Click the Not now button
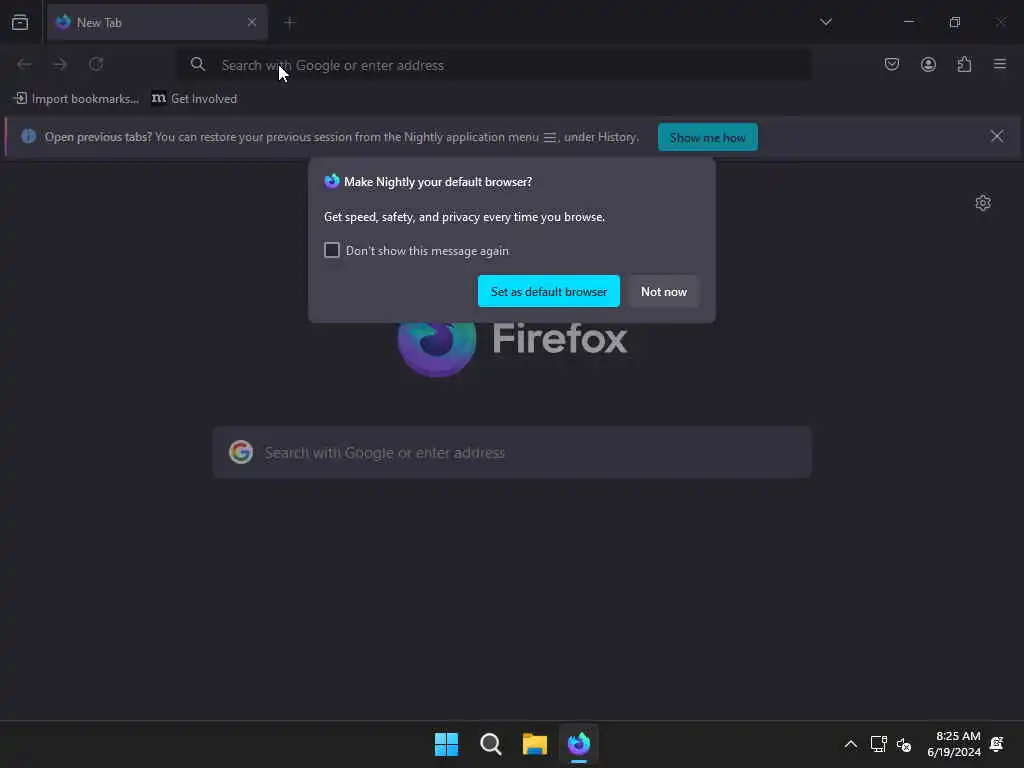Image resolution: width=1024 pixels, height=768 pixels. 664,291
